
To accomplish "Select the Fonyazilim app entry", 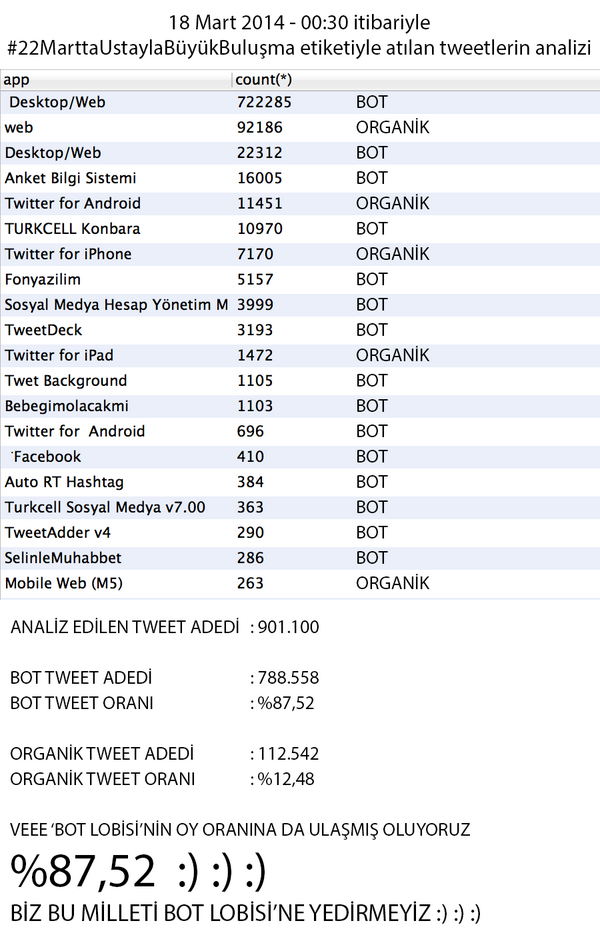I will pyautogui.click(x=43, y=279).
